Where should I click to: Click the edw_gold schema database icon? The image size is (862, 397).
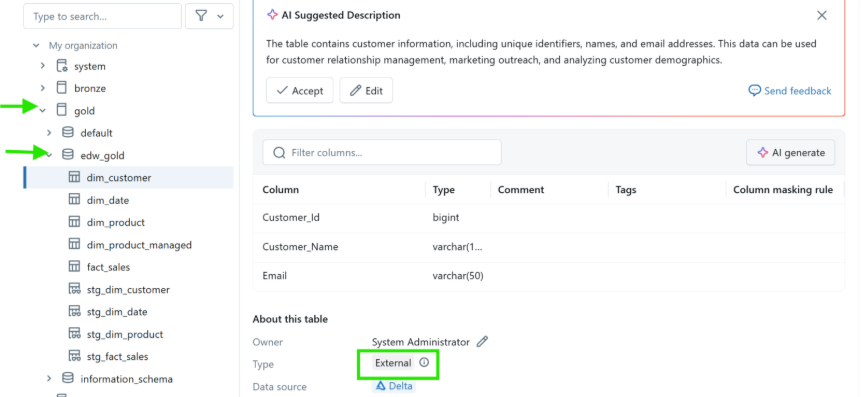[68, 155]
